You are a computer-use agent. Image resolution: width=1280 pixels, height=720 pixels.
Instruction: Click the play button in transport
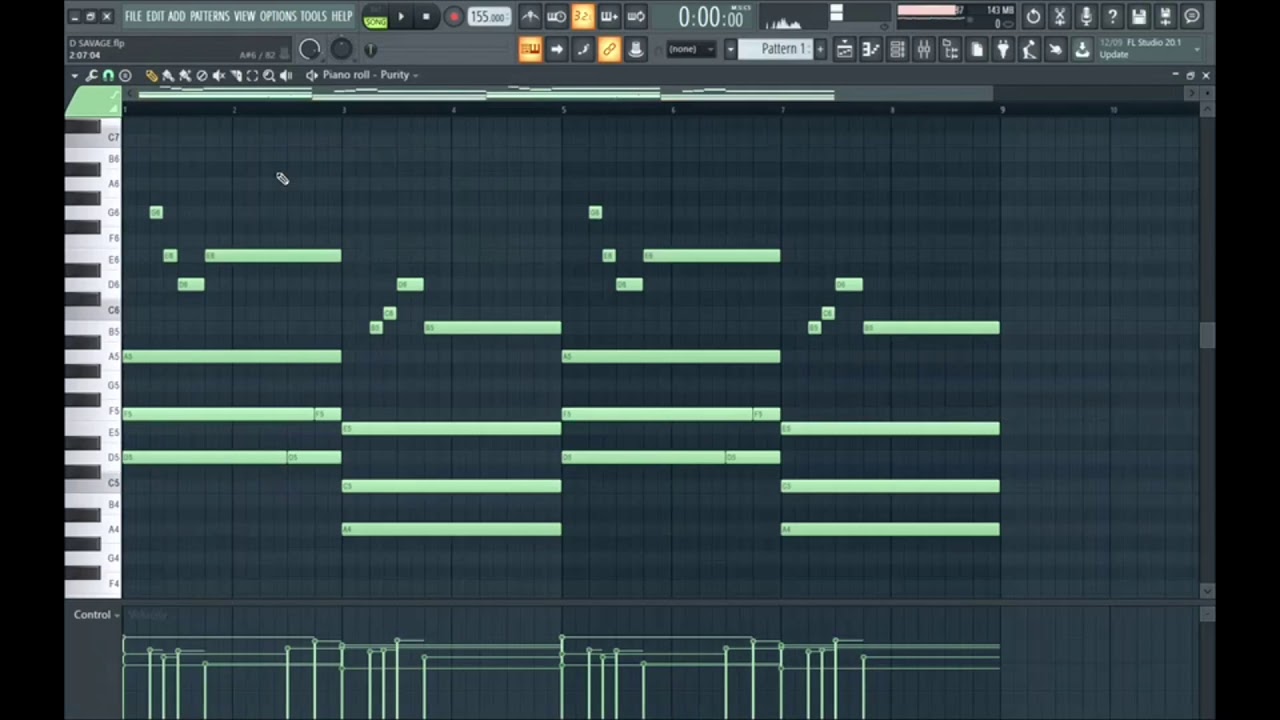point(401,17)
